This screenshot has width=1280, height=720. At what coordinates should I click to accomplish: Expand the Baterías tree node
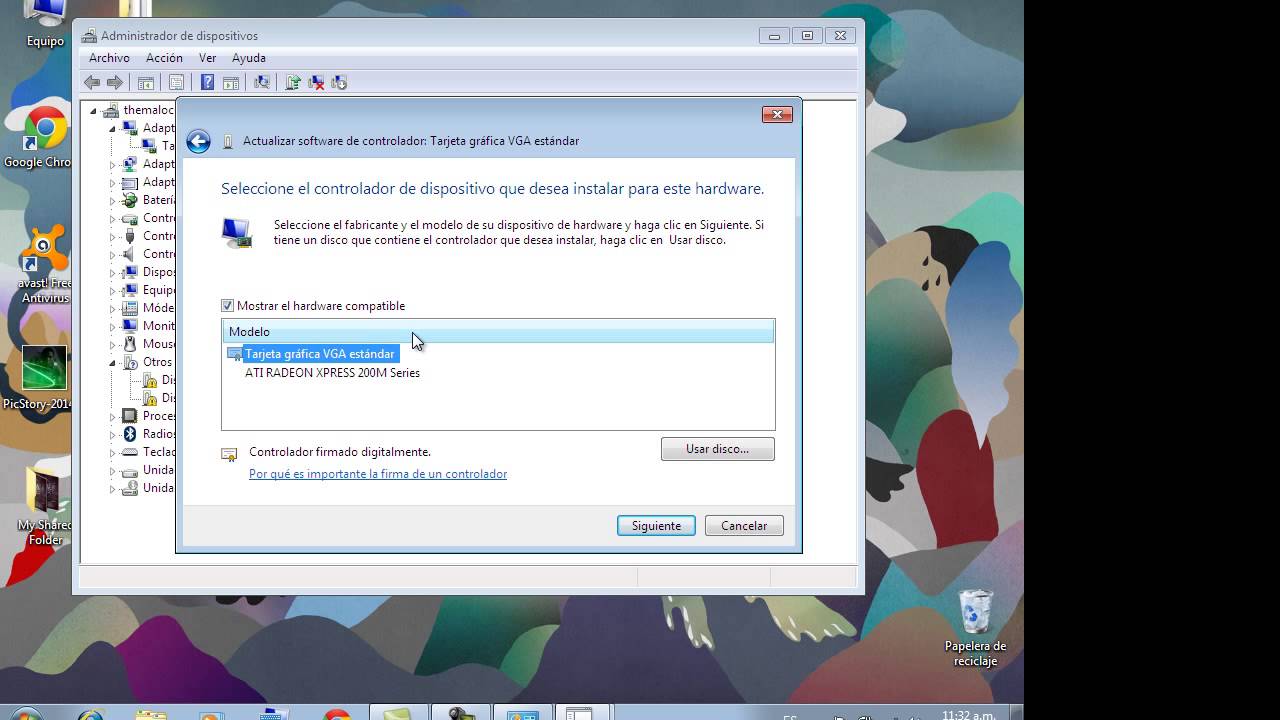113,200
